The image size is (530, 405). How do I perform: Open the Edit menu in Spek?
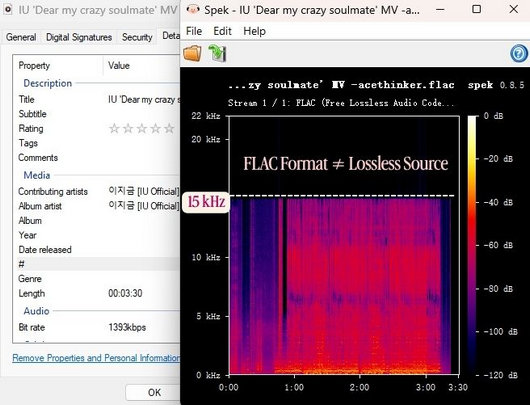(x=222, y=31)
